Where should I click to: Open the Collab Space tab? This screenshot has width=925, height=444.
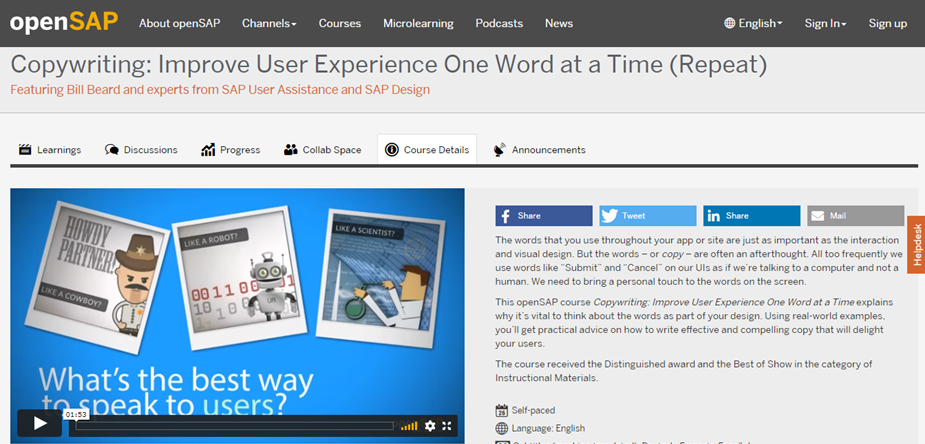323,150
